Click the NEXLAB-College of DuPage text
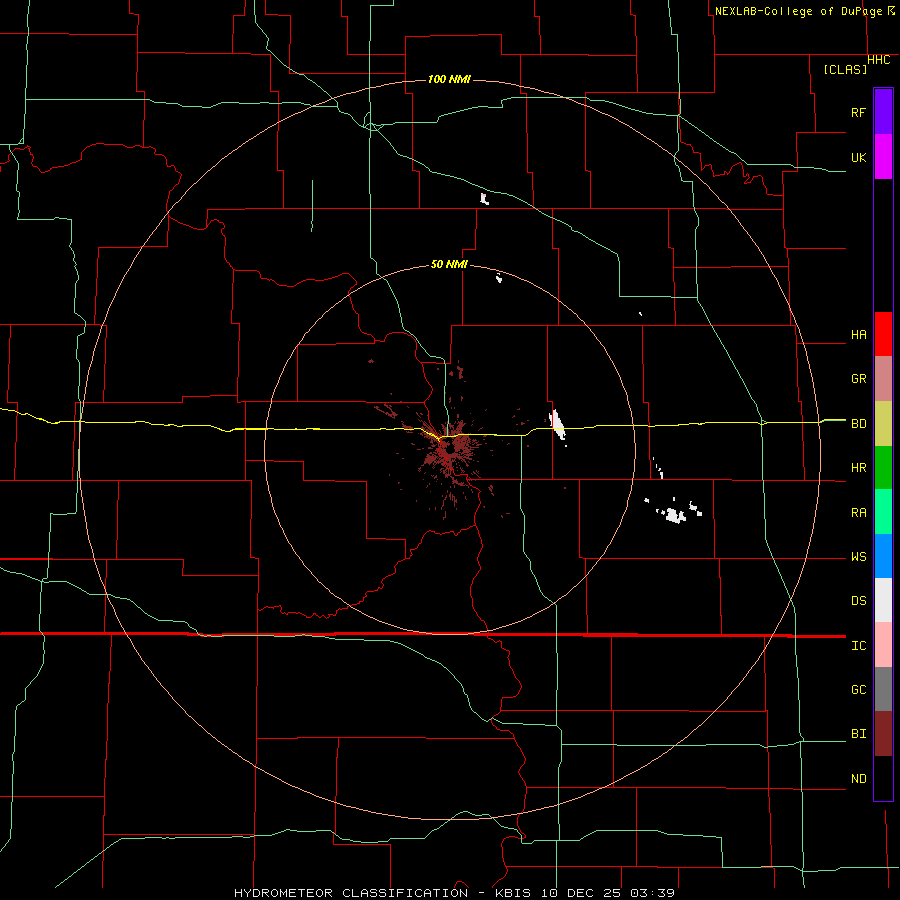Viewport: 900px width, 900px height. coord(798,11)
